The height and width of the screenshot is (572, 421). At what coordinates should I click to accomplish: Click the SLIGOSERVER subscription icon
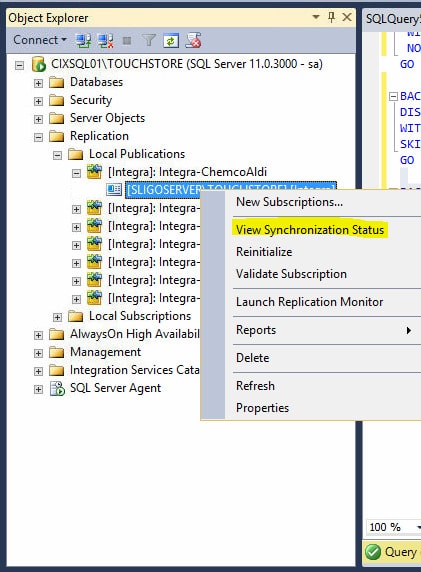coord(114,189)
